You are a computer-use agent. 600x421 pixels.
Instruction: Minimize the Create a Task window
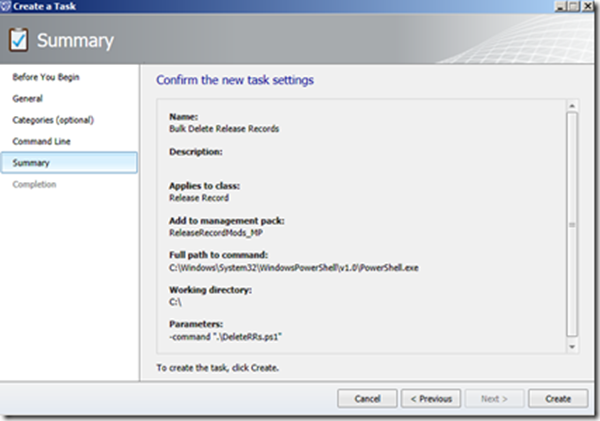point(561,6)
